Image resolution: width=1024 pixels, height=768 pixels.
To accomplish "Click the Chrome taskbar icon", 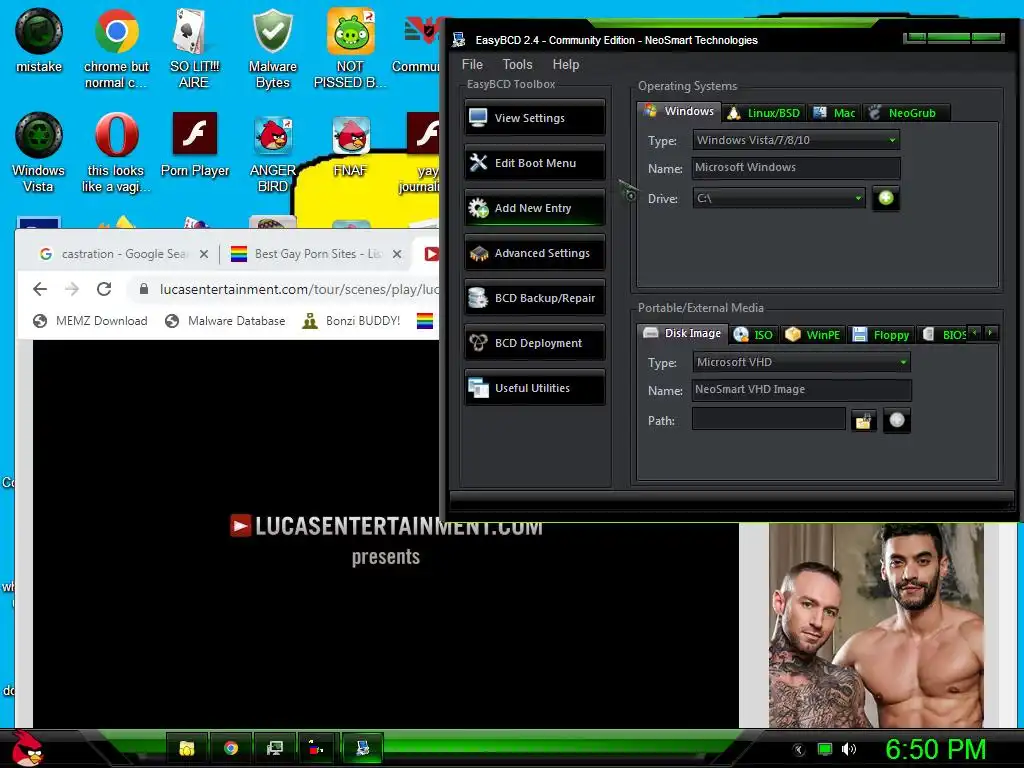I will (x=231, y=748).
